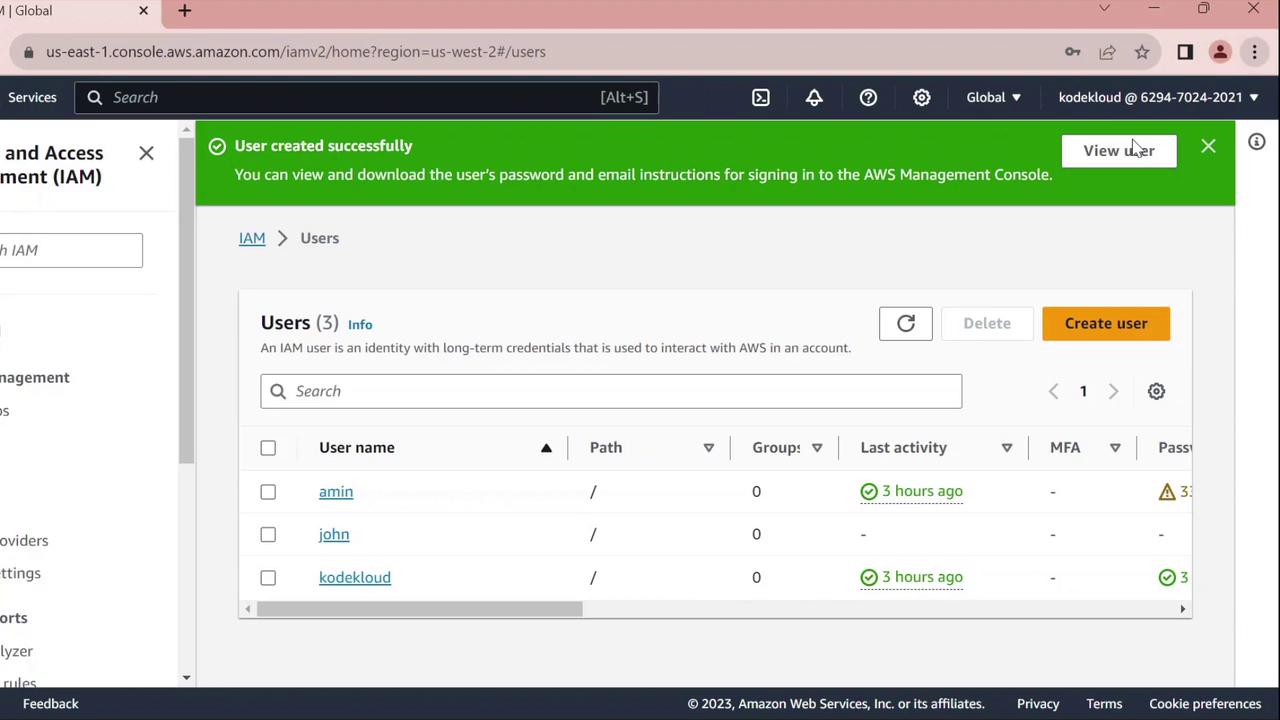This screenshot has height=720, width=1280.
Task: Open the Terms footer link
Action: (x=1104, y=704)
